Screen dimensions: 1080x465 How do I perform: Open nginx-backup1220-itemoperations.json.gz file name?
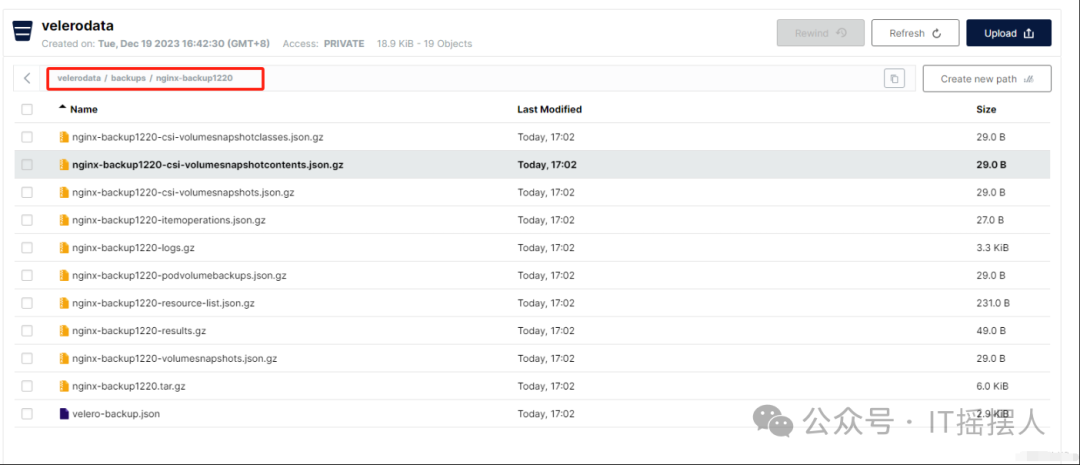(x=169, y=220)
